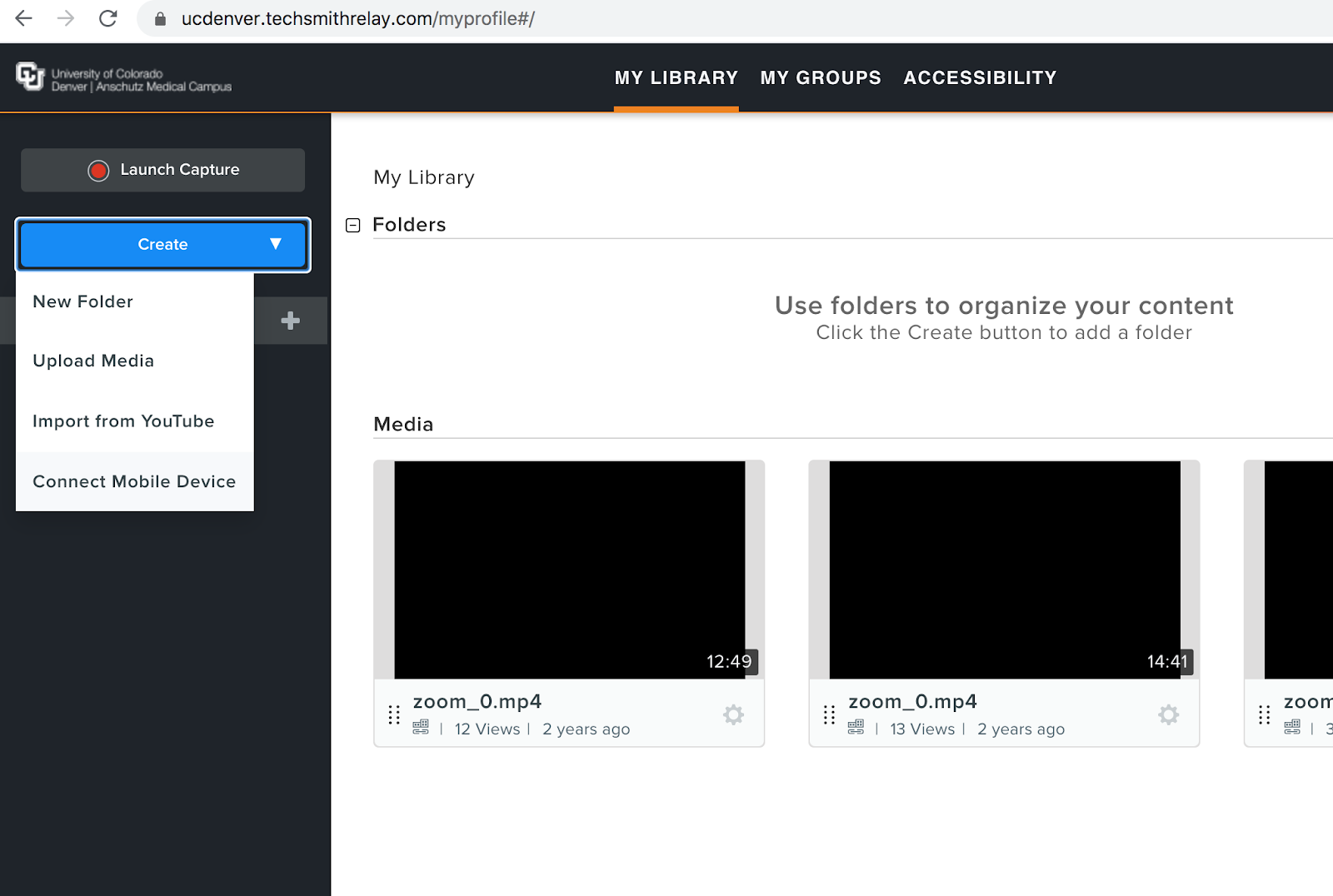Screen dimensions: 1333x896
Task: Switch to the MY LIBRARY tab
Action: (x=676, y=78)
